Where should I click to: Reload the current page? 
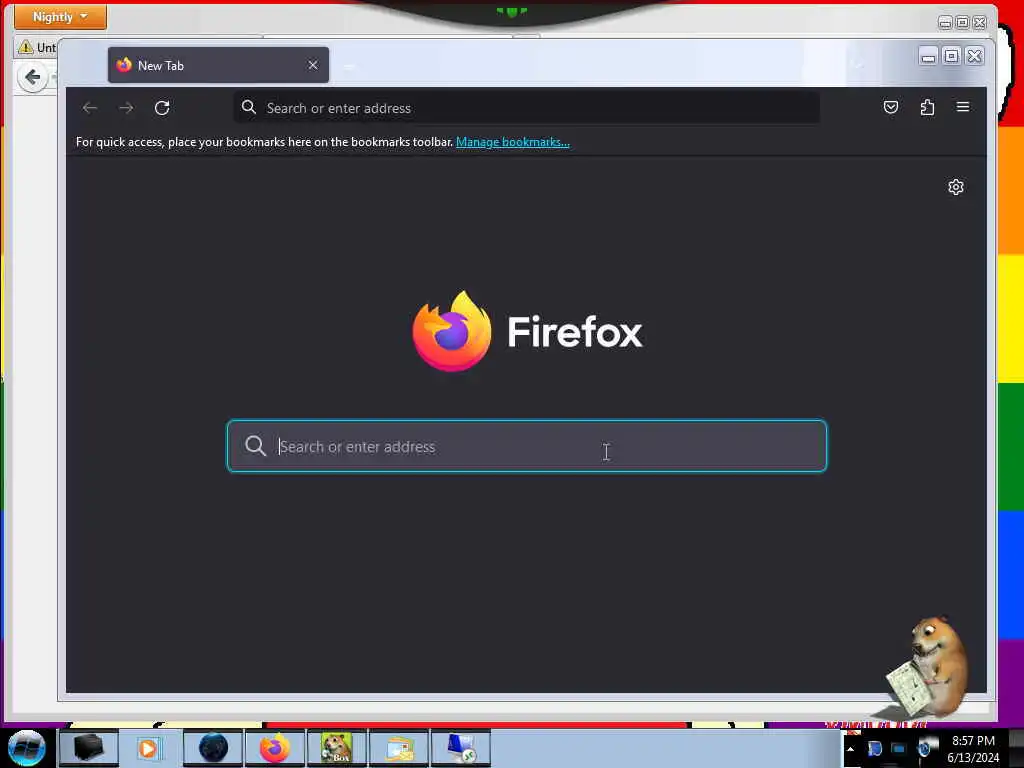click(162, 108)
